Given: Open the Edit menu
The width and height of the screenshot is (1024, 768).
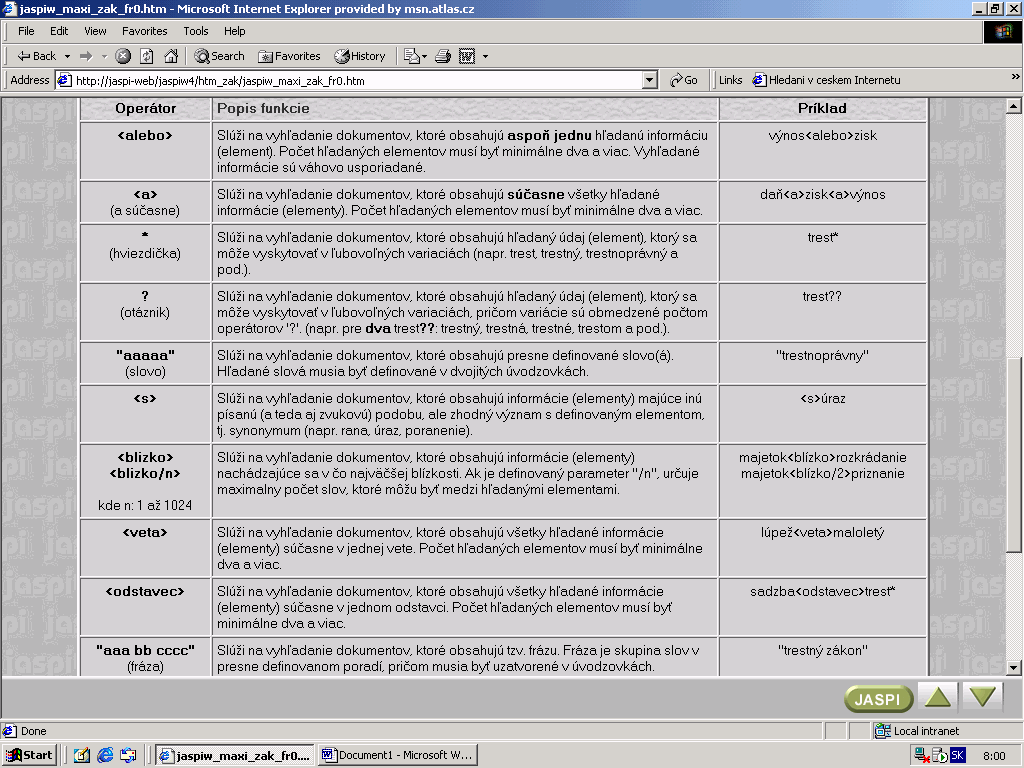Looking at the screenshot, I should 59,31.
